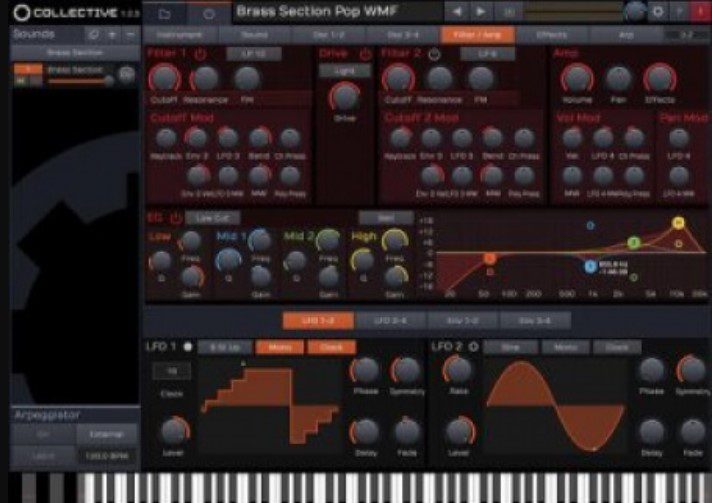Viewport: 712px width, 503px height.
Task: Click the LFO 2 Rate knob
Action: coord(458,369)
